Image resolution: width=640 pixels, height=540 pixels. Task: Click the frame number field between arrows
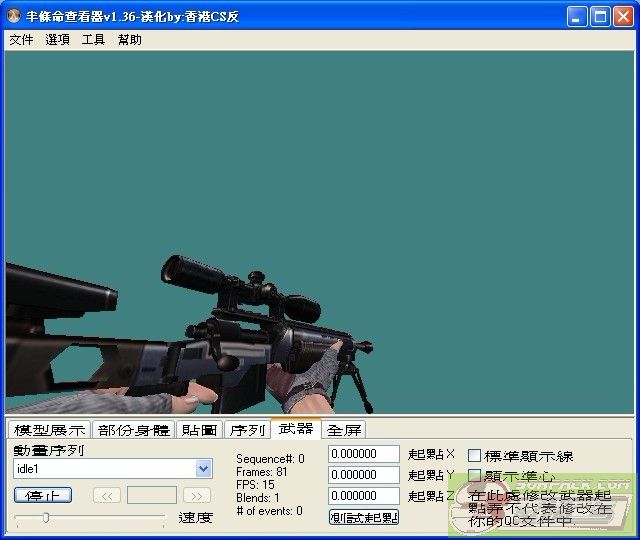click(152, 495)
